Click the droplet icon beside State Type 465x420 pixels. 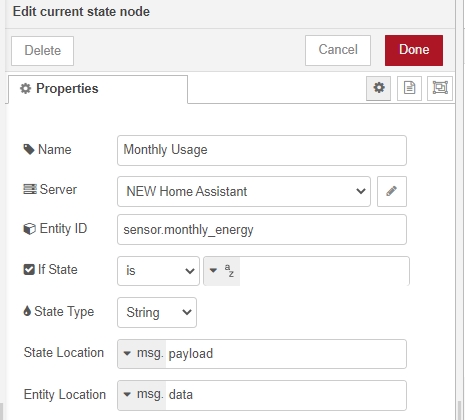click(27, 311)
